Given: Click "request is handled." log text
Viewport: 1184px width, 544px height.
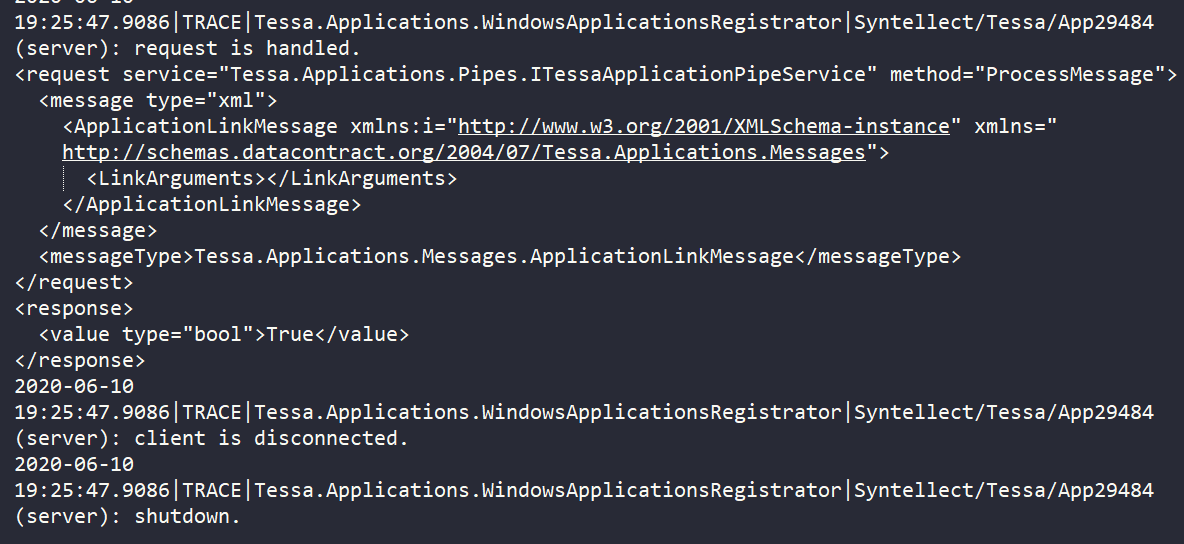Looking at the screenshot, I should [x=248, y=48].
